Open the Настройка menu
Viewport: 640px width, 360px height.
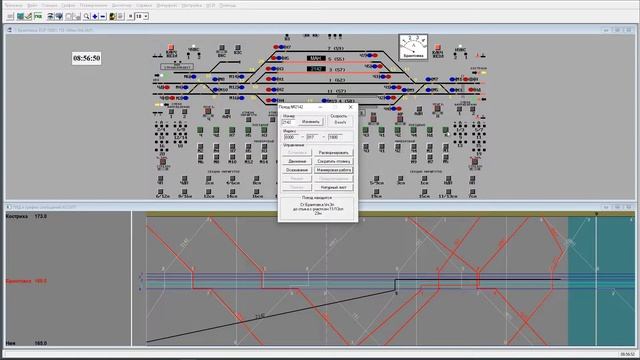[x=191, y=5]
